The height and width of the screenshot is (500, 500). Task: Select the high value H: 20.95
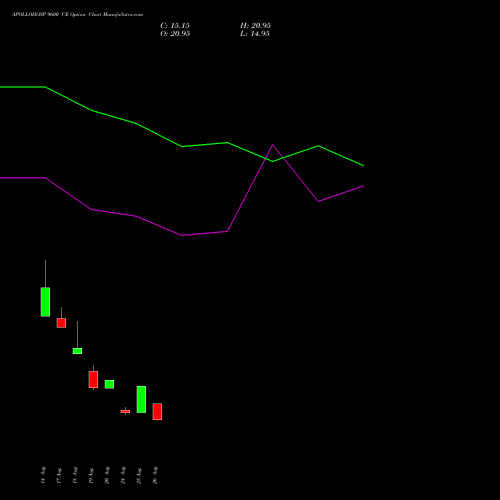click(255, 26)
